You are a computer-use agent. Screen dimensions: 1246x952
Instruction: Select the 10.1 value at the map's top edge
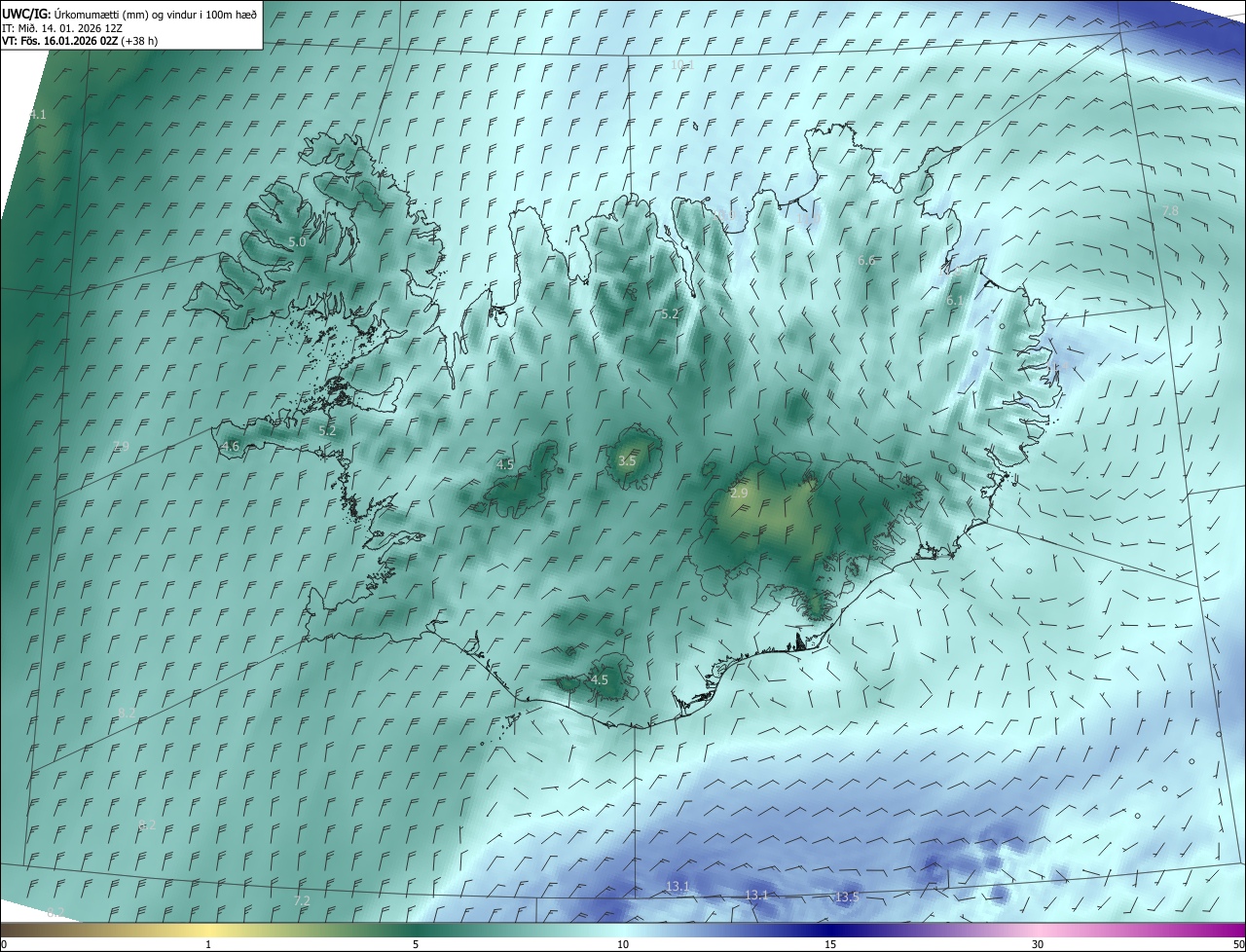[682, 64]
